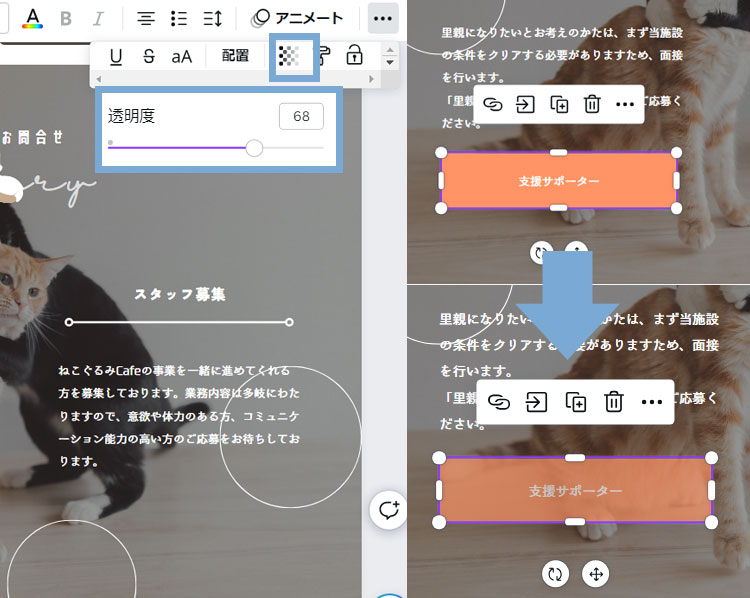Toggle uppercase aA formatting
The image size is (750, 598).
[x=182, y=57]
